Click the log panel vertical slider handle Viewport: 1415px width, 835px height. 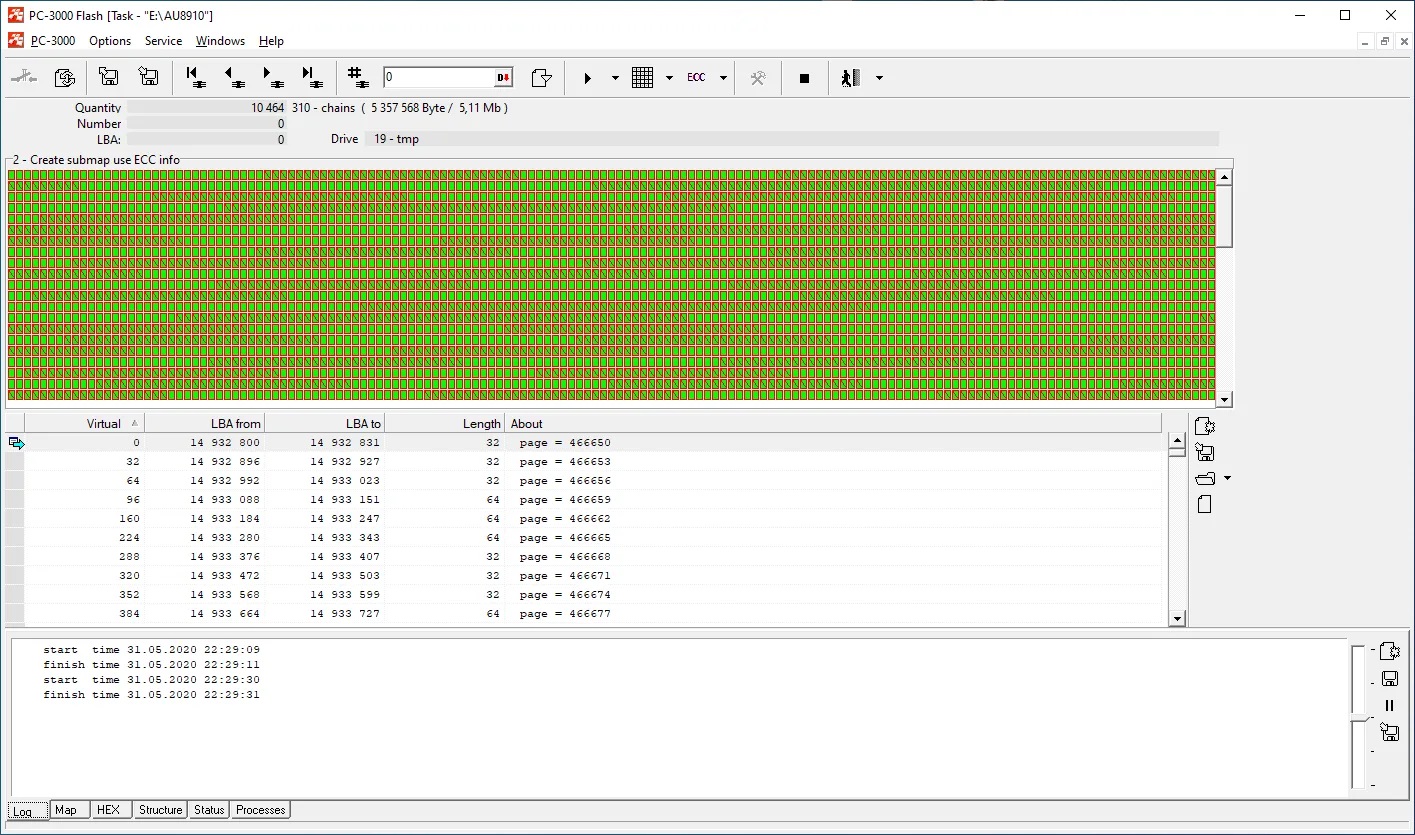click(x=1357, y=718)
